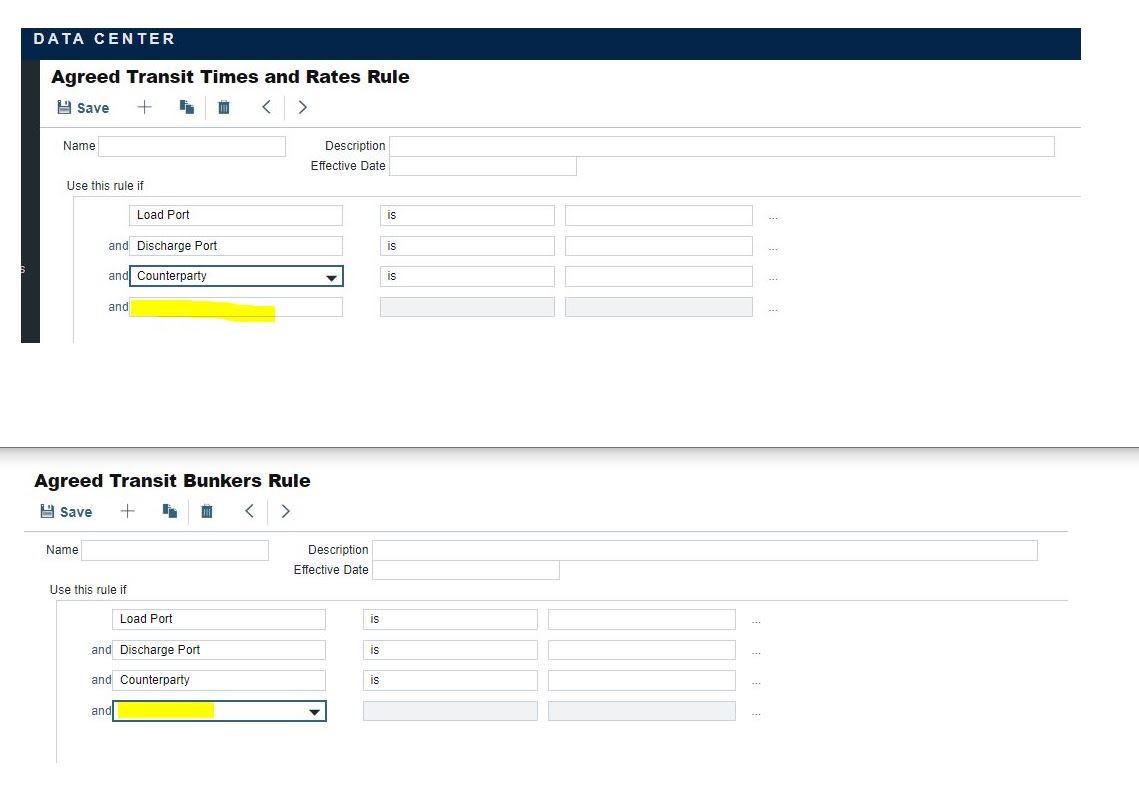Click the copy record icon in Times and Rates toolbar
The image size is (1139, 793).
(185, 107)
